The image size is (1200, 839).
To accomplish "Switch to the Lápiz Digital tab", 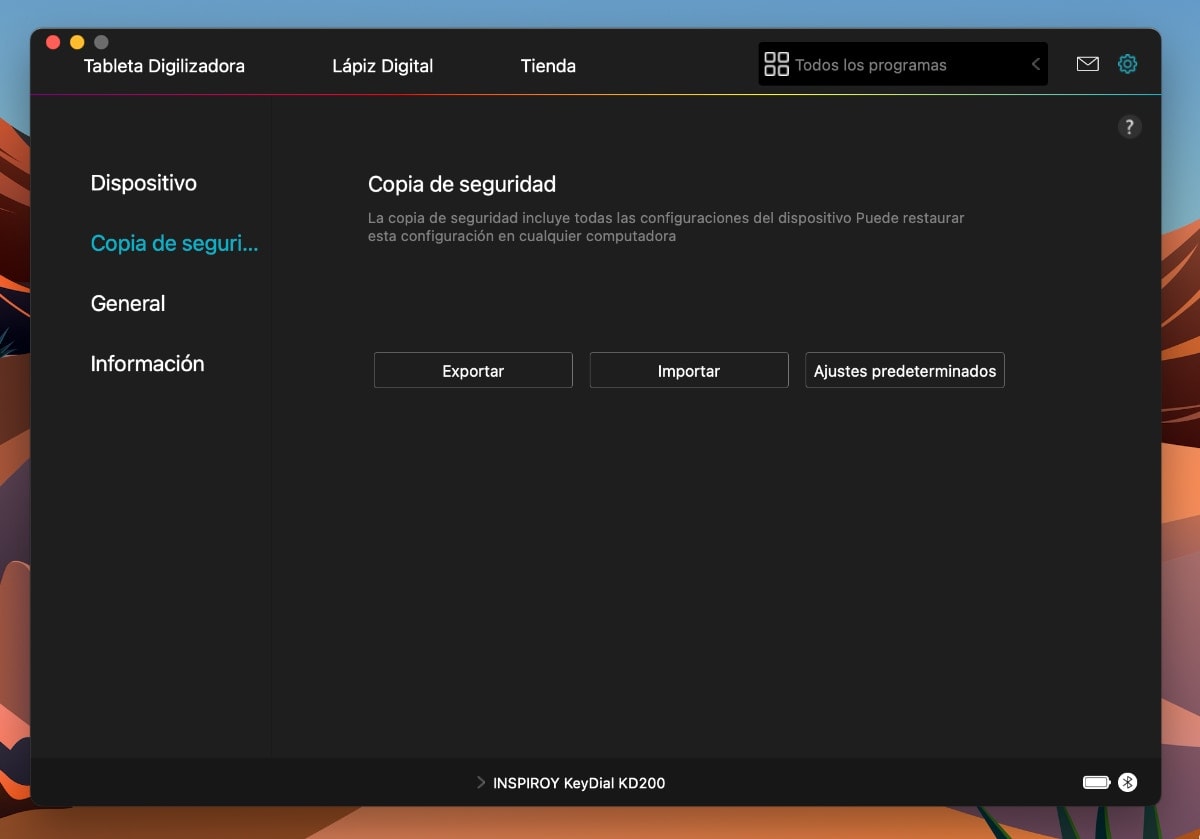I will click(383, 66).
